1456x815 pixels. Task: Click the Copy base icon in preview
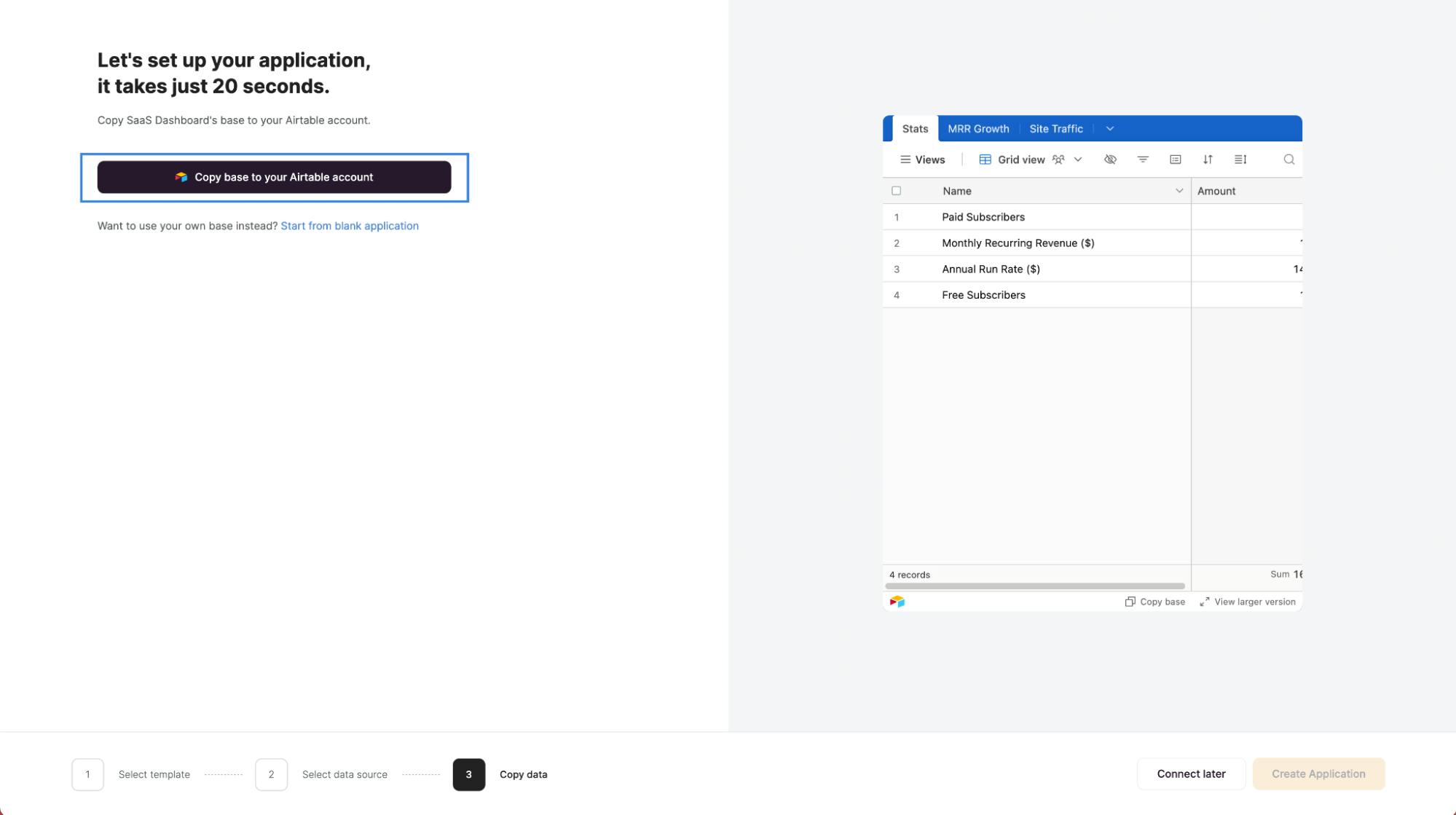point(1131,601)
